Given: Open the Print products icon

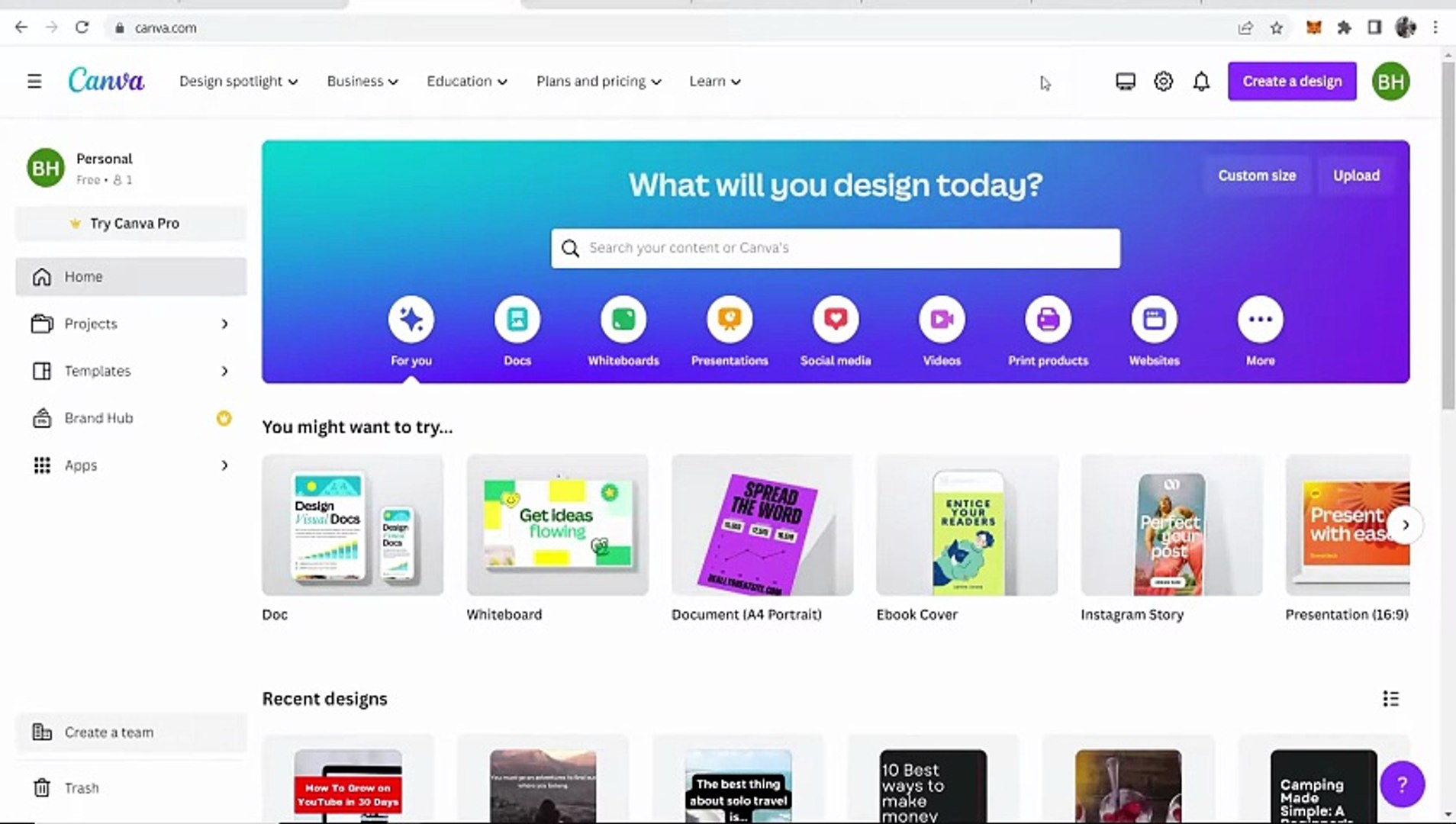Looking at the screenshot, I should 1048,319.
